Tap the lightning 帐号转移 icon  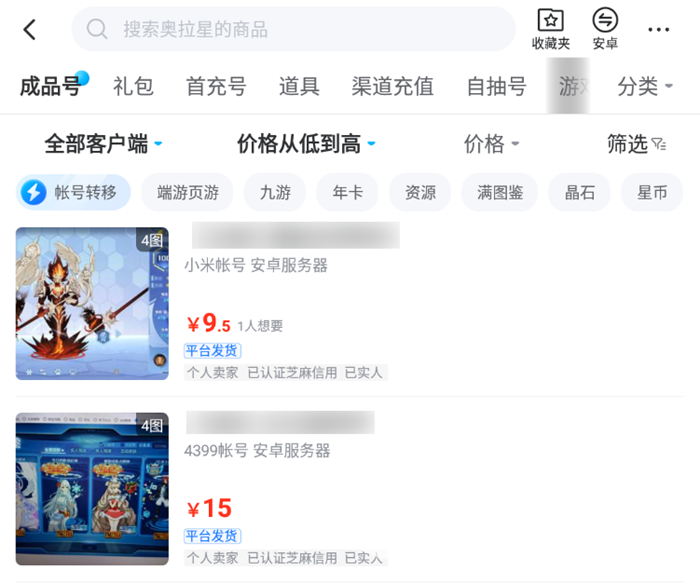(34, 192)
